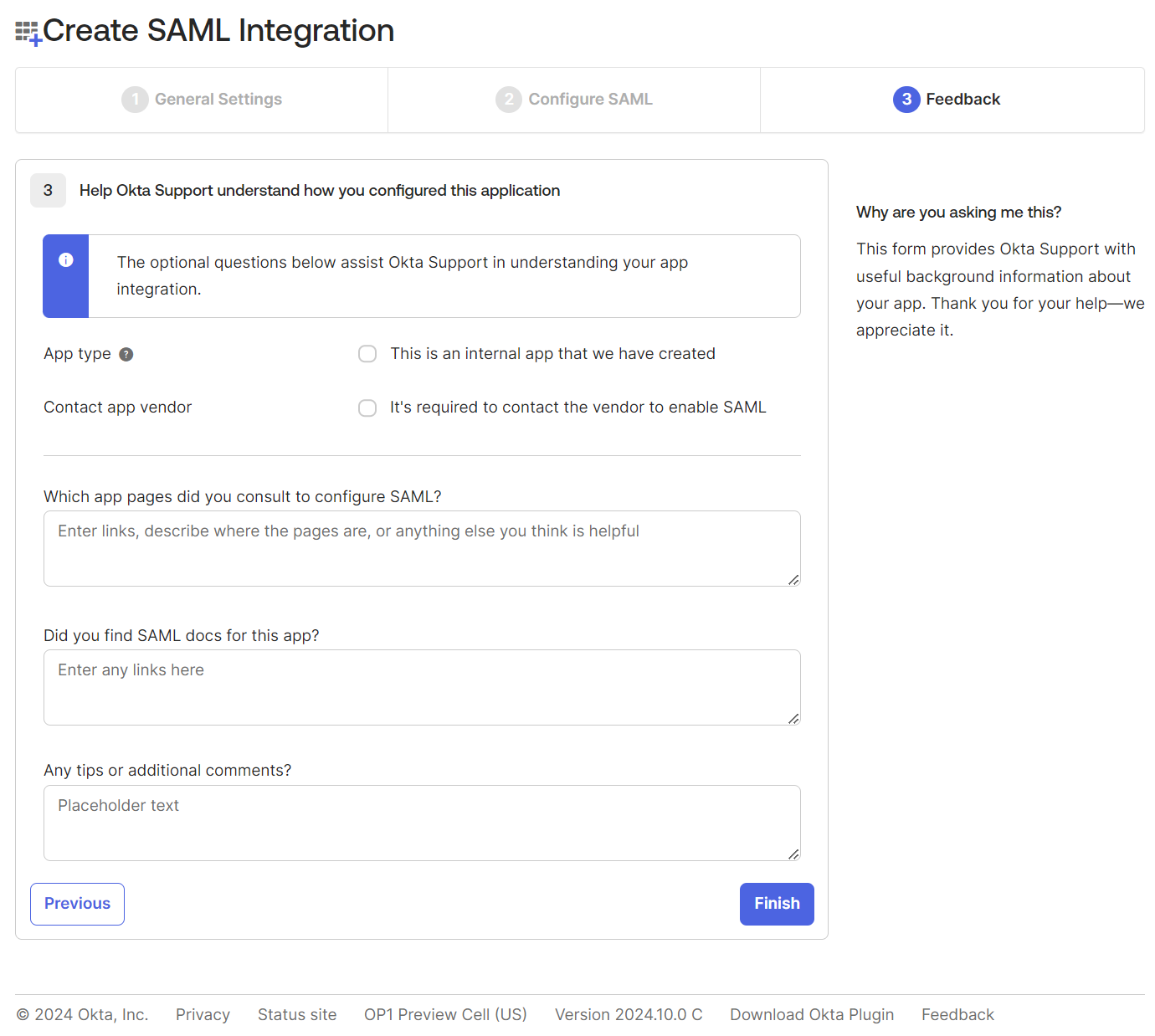
Task: Grab the resize handle of the comments box
Action: (793, 854)
